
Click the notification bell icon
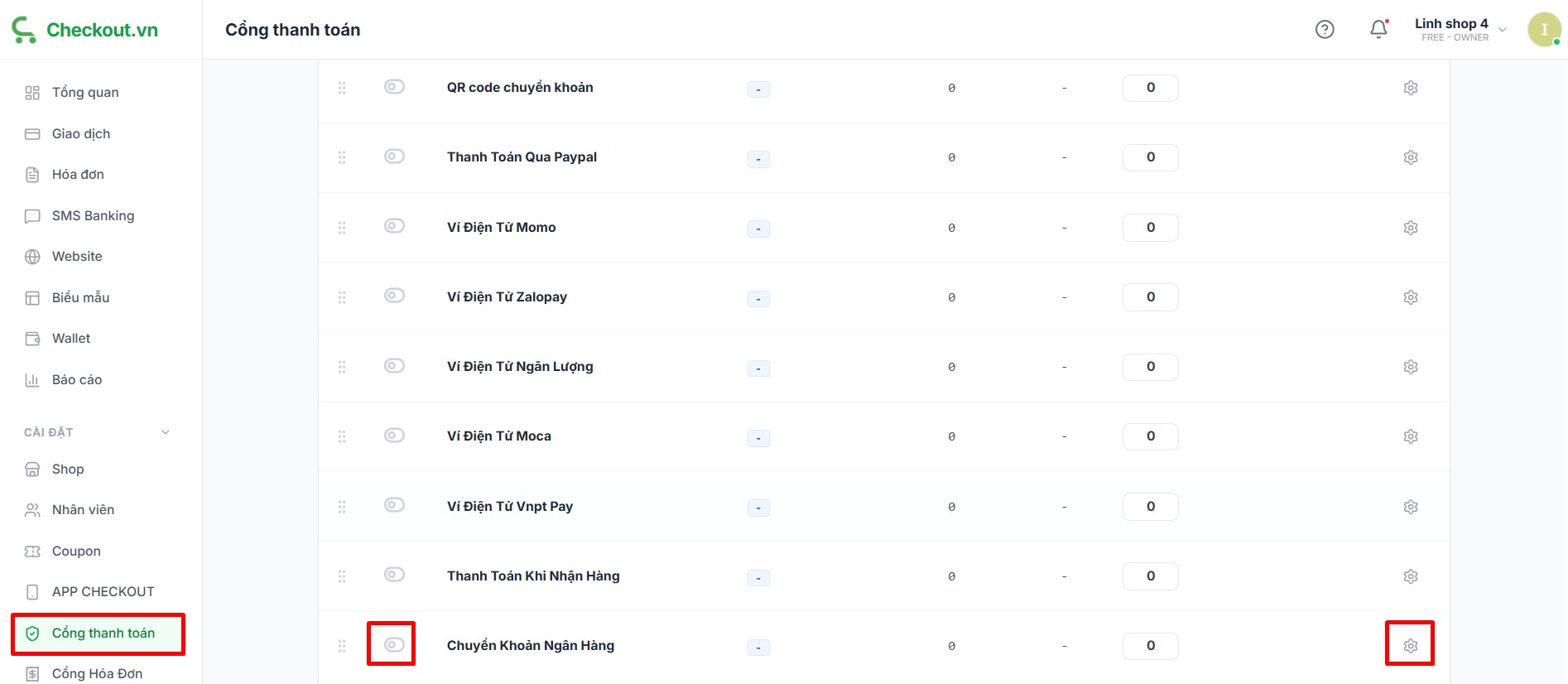click(1378, 30)
